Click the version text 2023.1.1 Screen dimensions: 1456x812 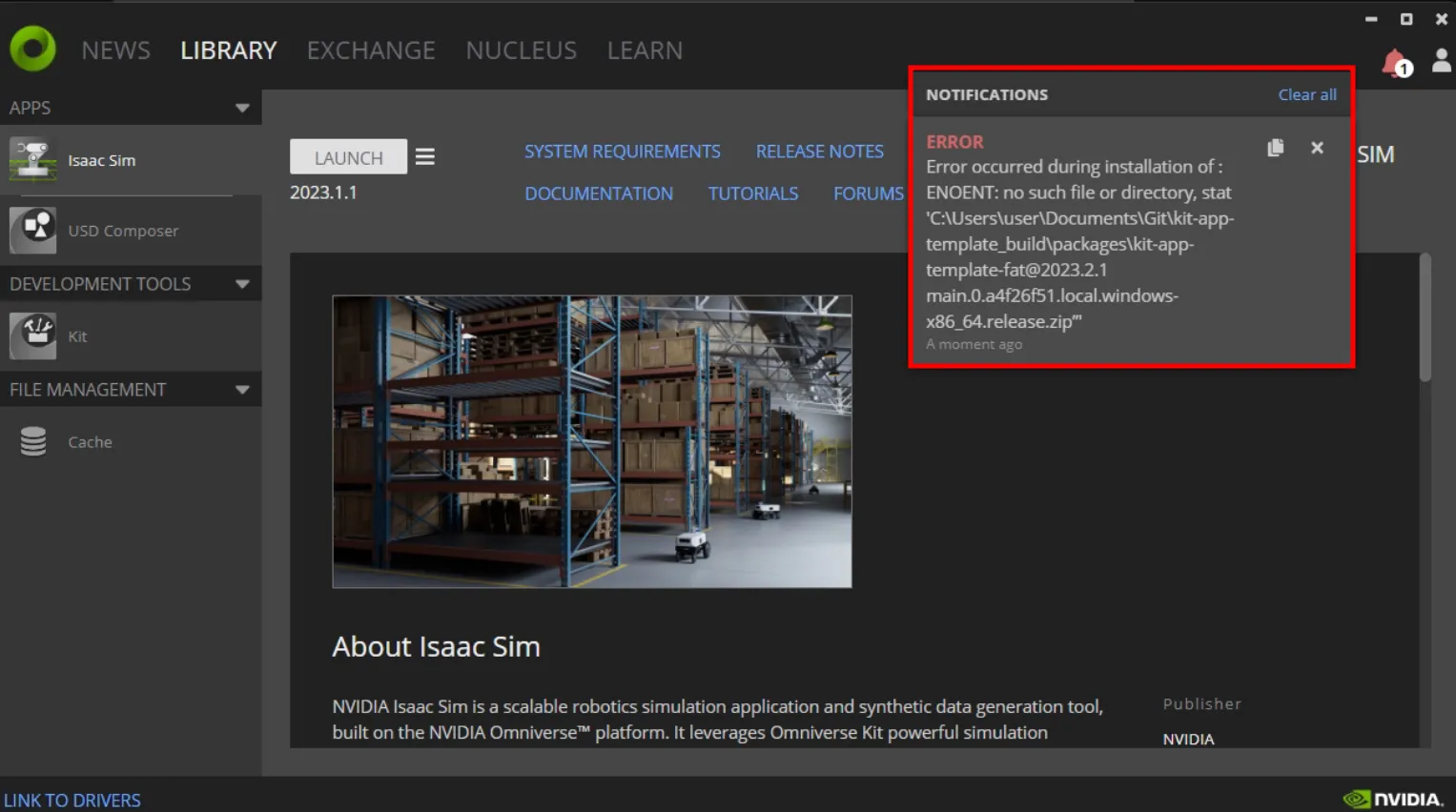[323, 193]
